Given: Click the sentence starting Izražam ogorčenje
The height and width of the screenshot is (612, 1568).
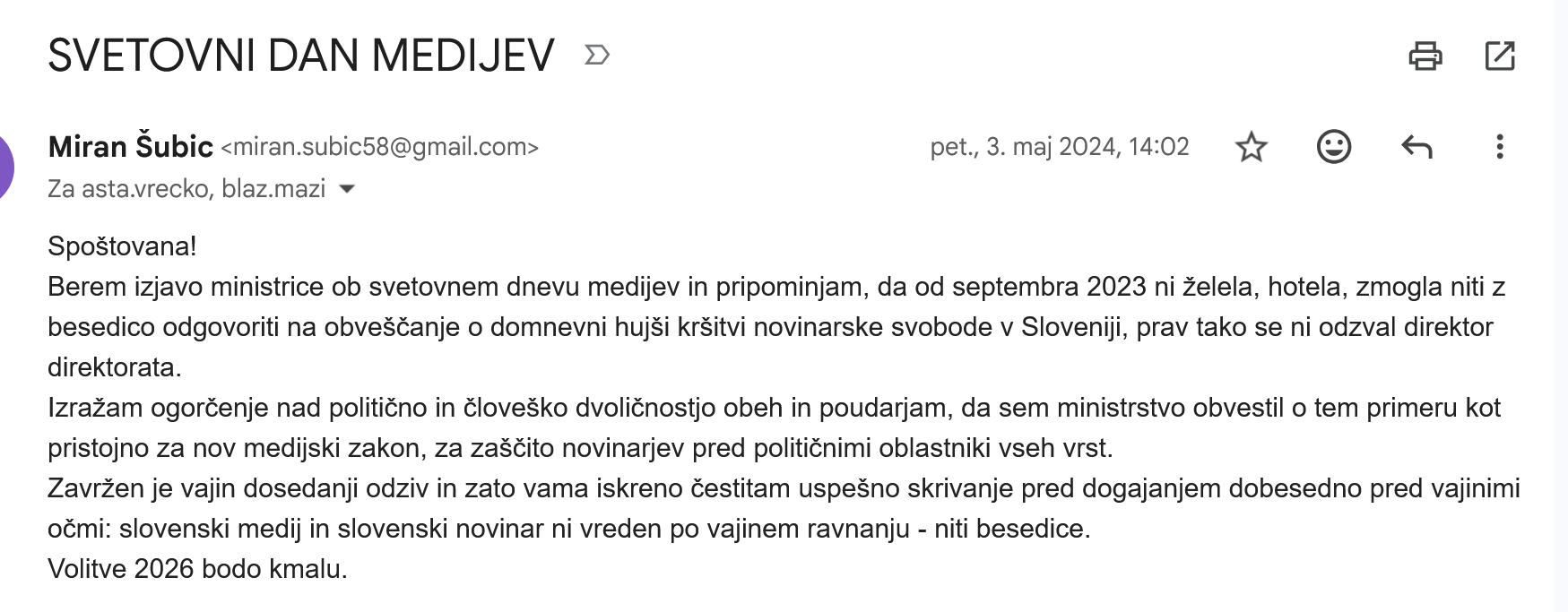Looking at the screenshot, I should 774,427.
